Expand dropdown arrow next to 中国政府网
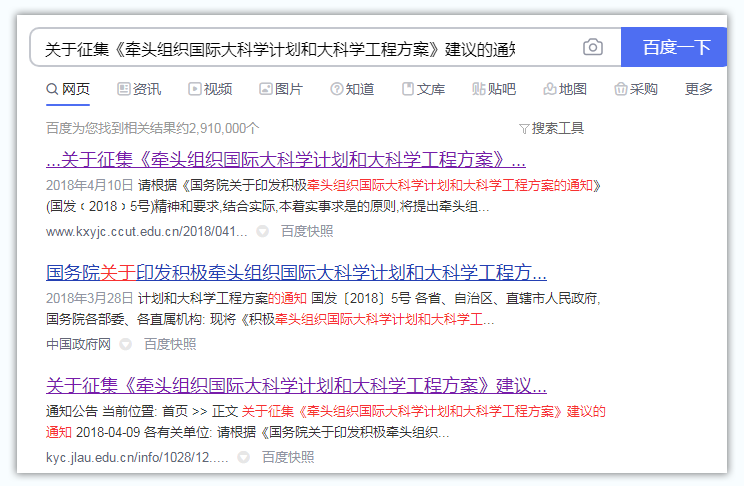 click(x=125, y=344)
